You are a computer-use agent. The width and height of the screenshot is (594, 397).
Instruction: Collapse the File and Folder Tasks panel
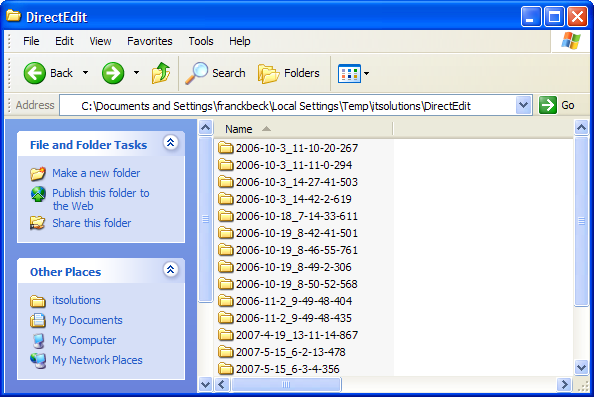click(x=170, y=143)
